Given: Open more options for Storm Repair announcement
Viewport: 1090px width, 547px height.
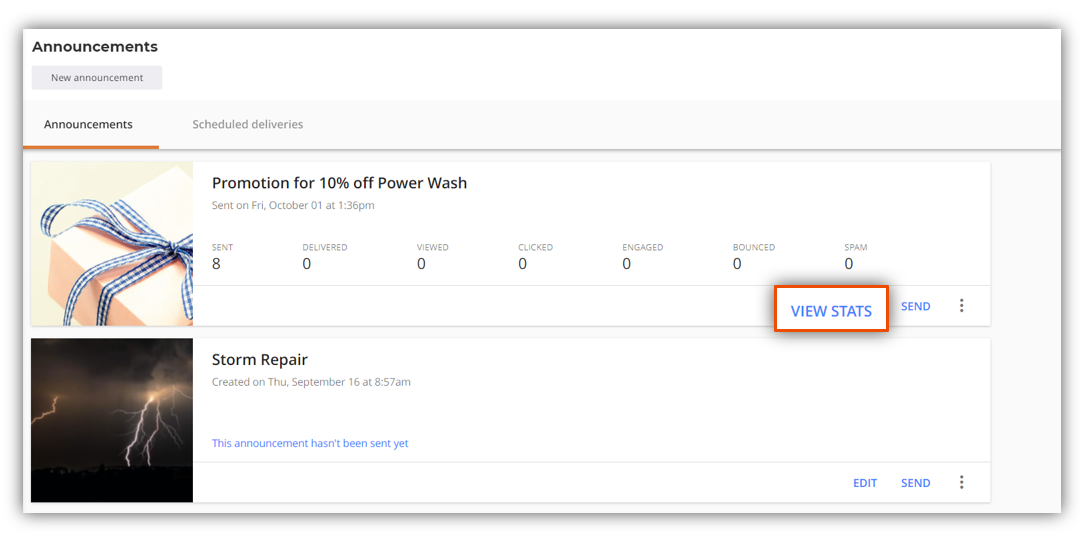Looking at the screenshot, I should tap(961, 482).
